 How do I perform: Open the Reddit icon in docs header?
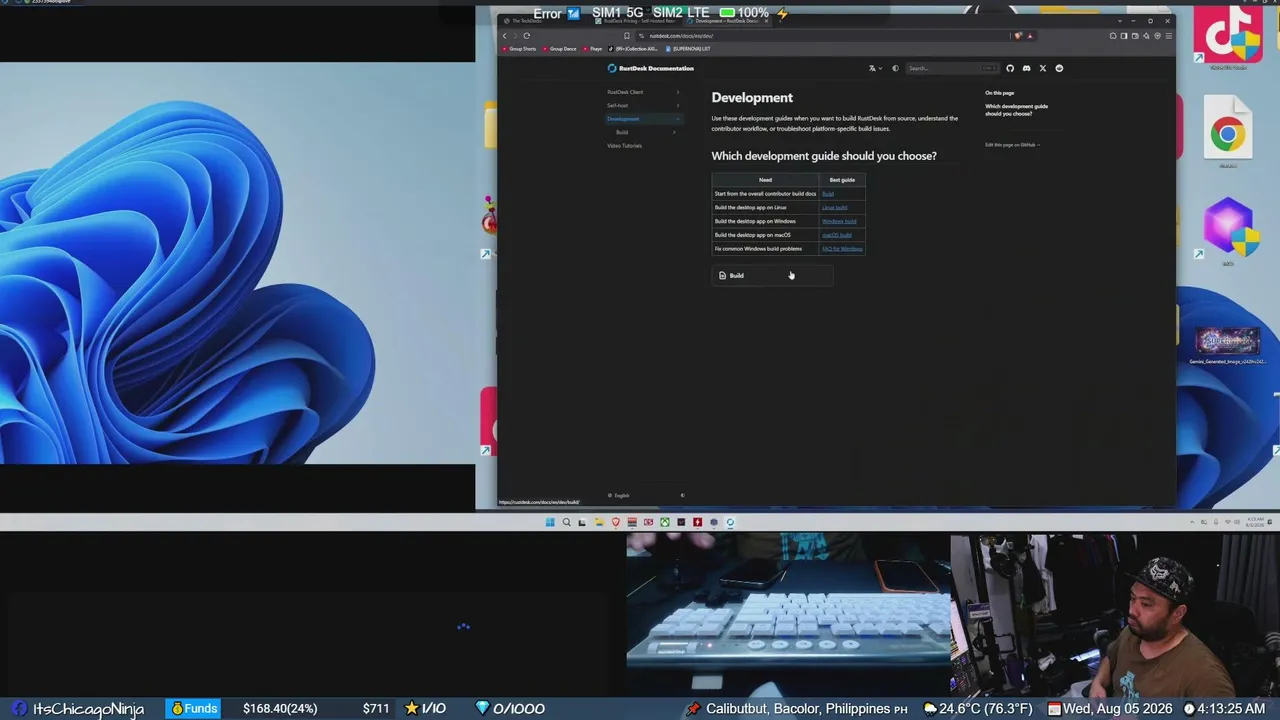(1059, 68)
